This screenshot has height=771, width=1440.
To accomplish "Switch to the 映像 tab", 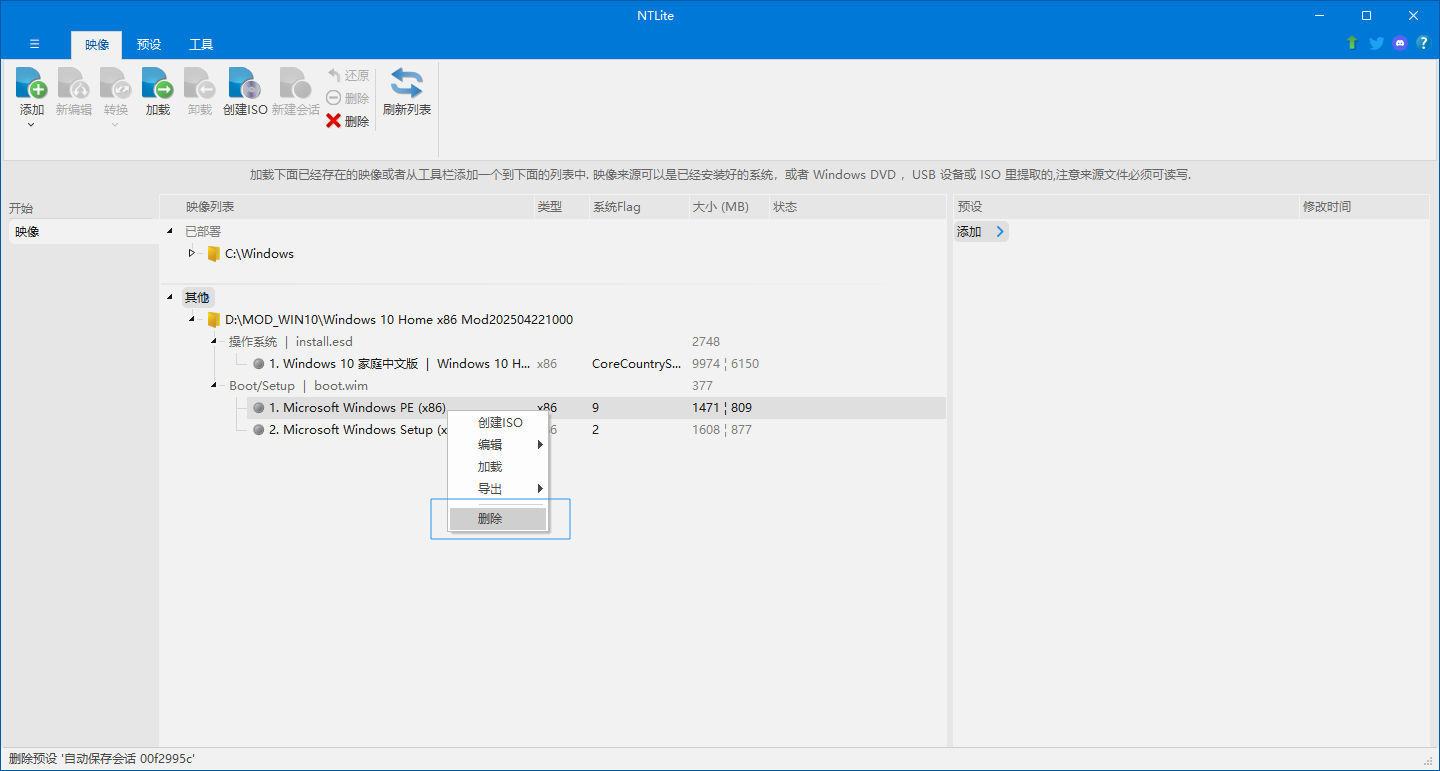I will [x=97, y=45].
